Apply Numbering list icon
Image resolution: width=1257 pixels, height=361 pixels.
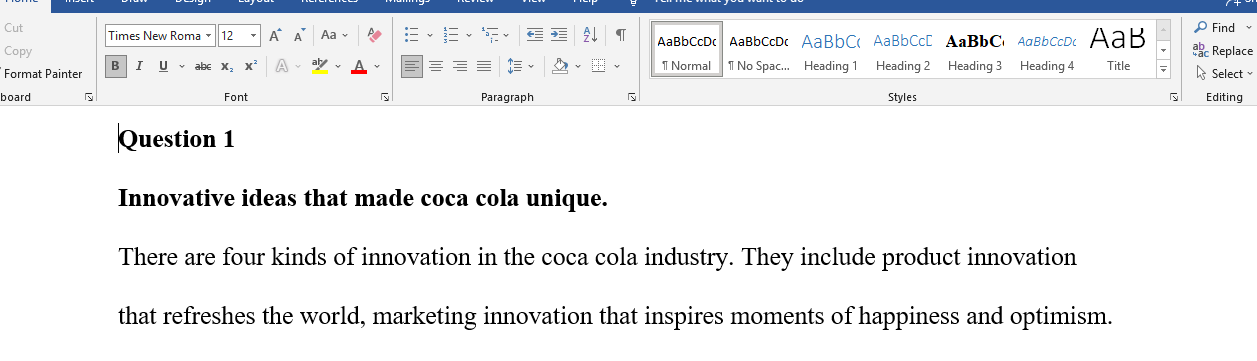[x=450, y=35]
